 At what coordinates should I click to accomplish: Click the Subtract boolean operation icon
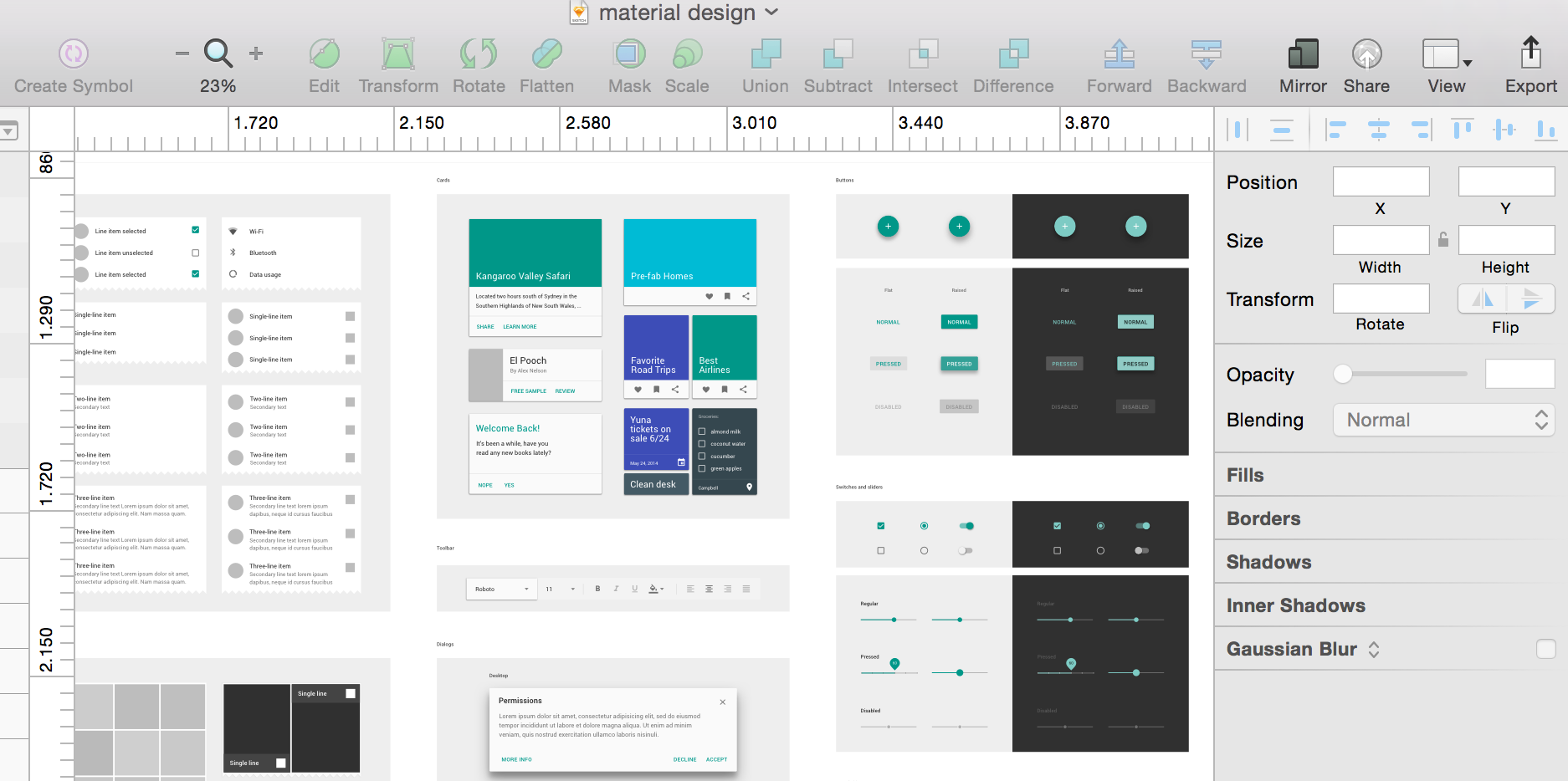[837, 55]
